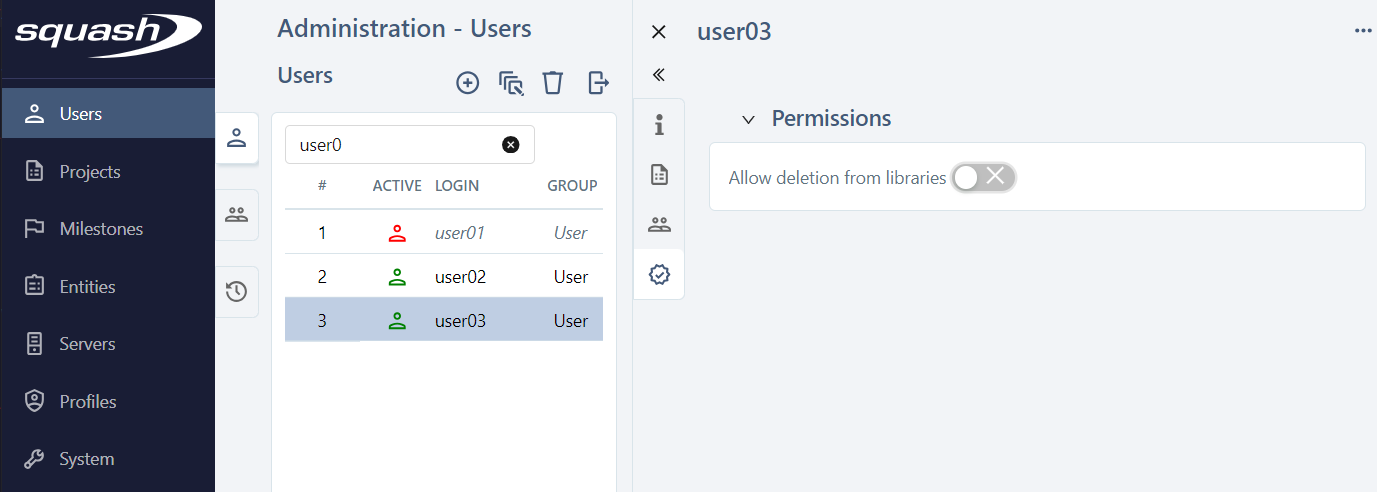Clear the user0 search filter
This screenshot has height=492, width=1377.
click(x=510, y=145)
